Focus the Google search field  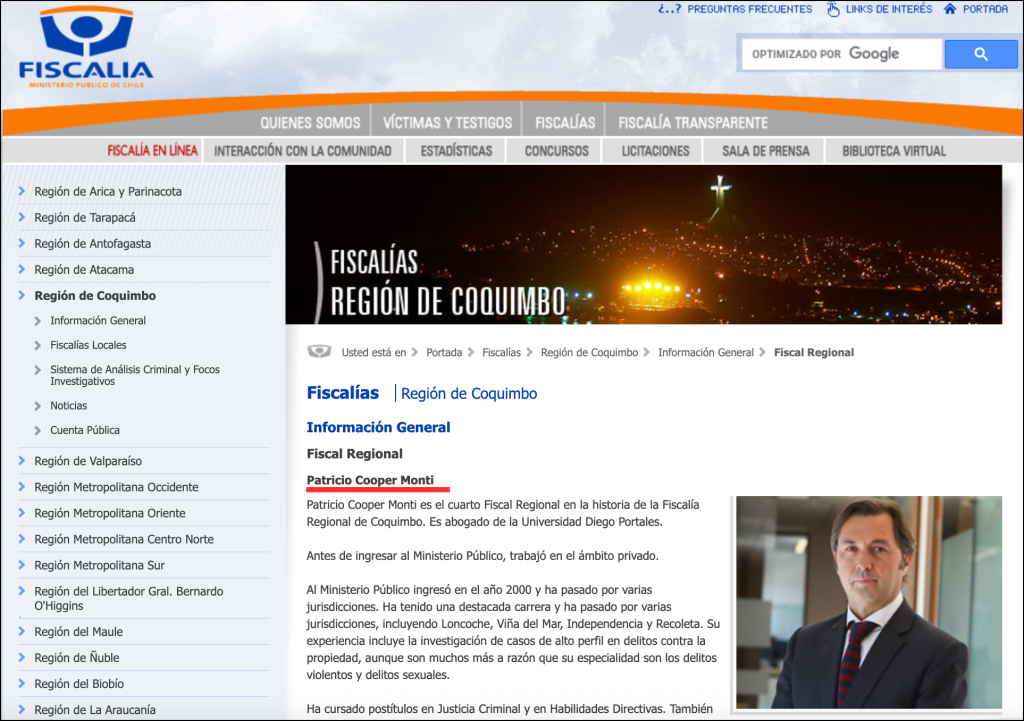point(842,54)
